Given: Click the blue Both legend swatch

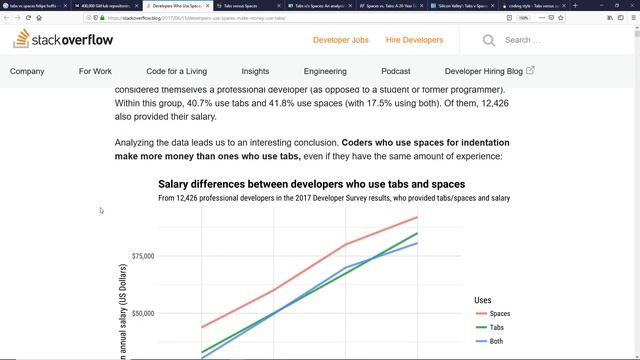Looking at the screenshot, I should click(481, 341).
